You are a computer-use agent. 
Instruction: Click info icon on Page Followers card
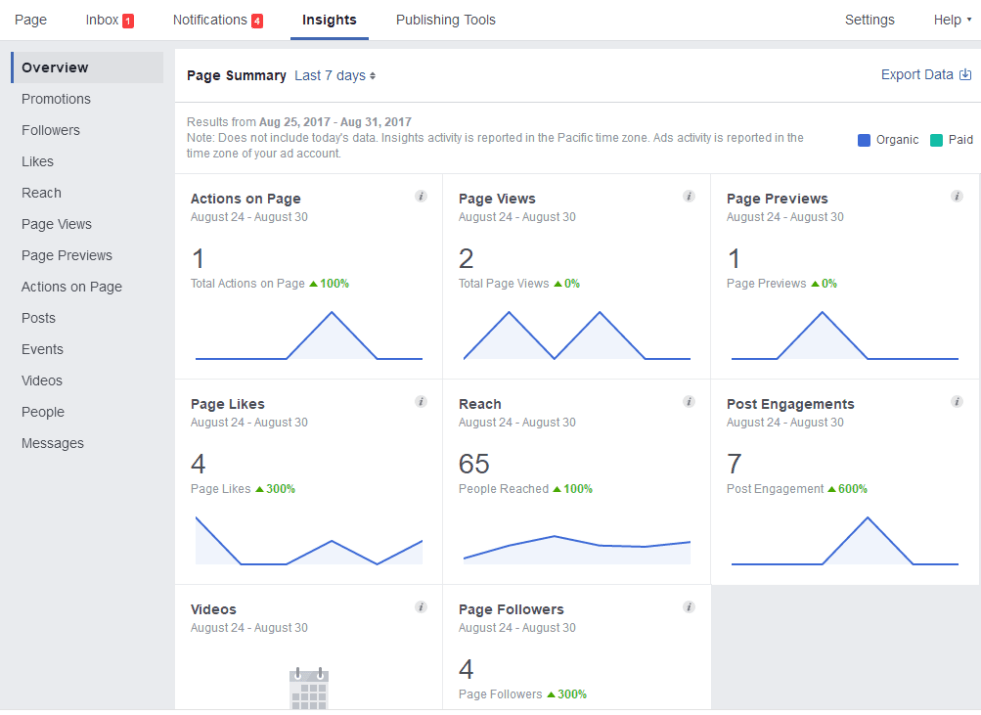tap(689, 607)
